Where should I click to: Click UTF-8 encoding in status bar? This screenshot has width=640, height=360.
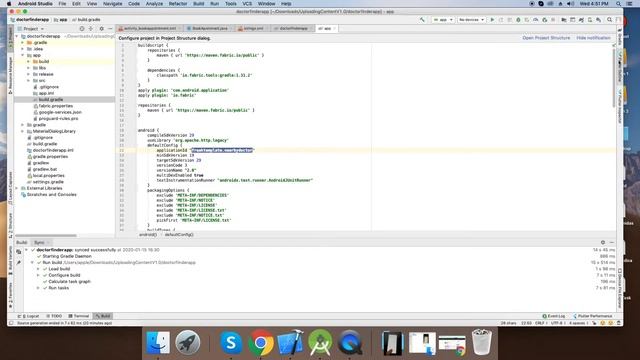pyautogui.click(x=557, y=323)
